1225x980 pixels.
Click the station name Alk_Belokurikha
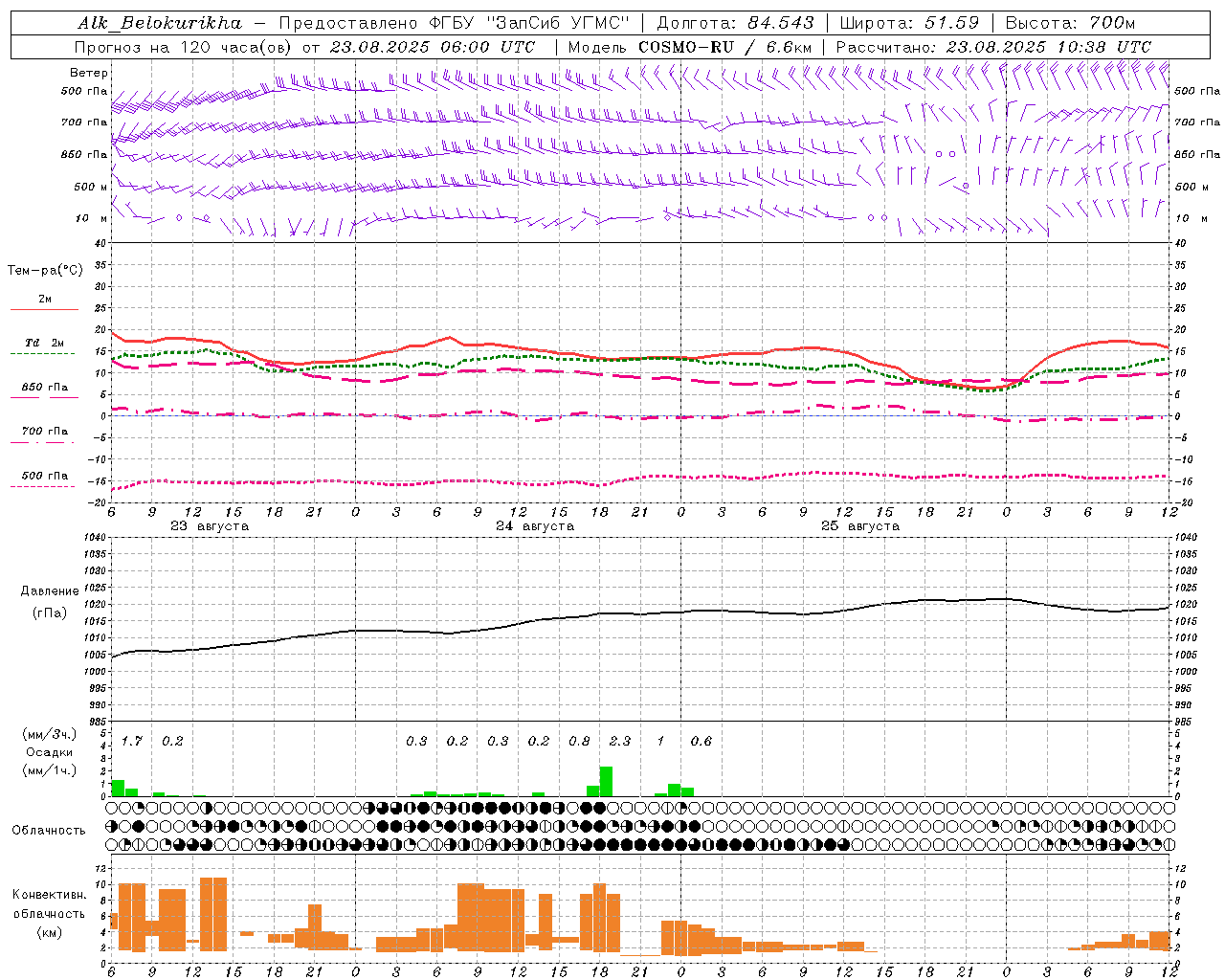[x=160, y=23]
